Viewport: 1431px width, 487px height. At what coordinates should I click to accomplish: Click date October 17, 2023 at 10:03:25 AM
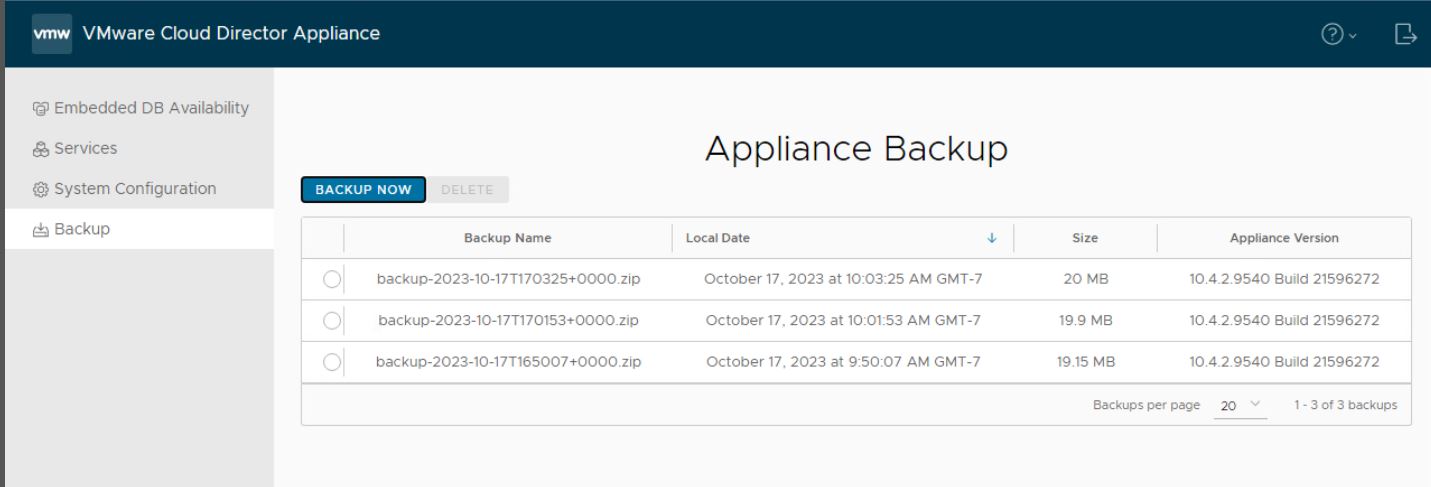click(x=843, y=279)
